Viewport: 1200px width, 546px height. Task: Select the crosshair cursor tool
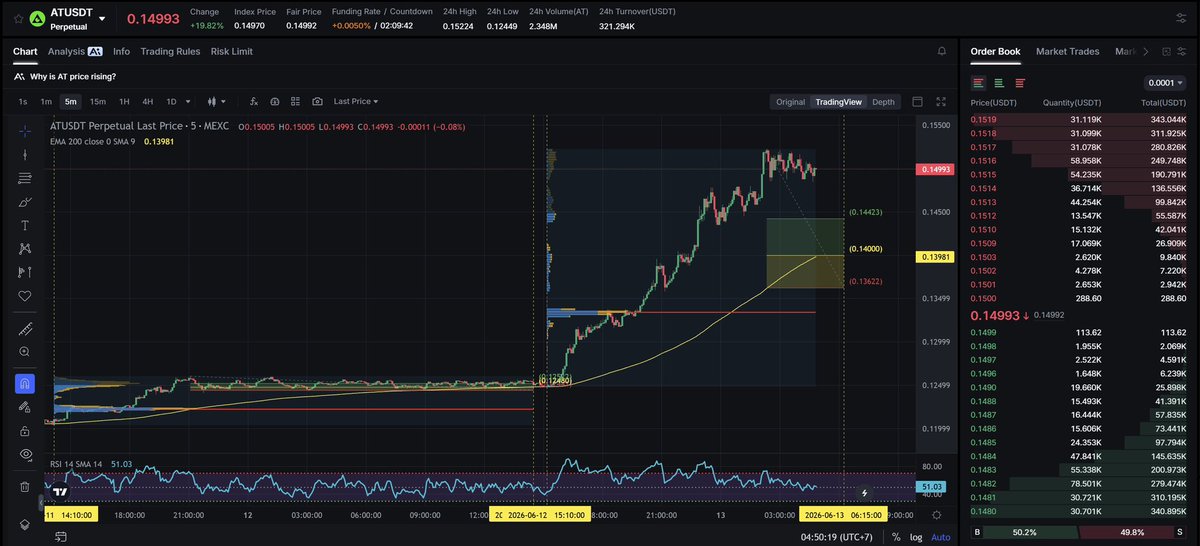pyautogui.click(x=25, y=131)
